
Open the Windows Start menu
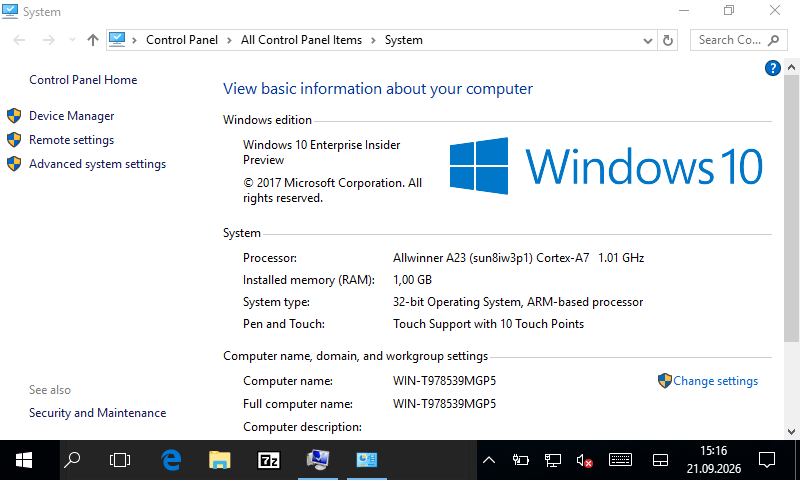pos(24,460)
